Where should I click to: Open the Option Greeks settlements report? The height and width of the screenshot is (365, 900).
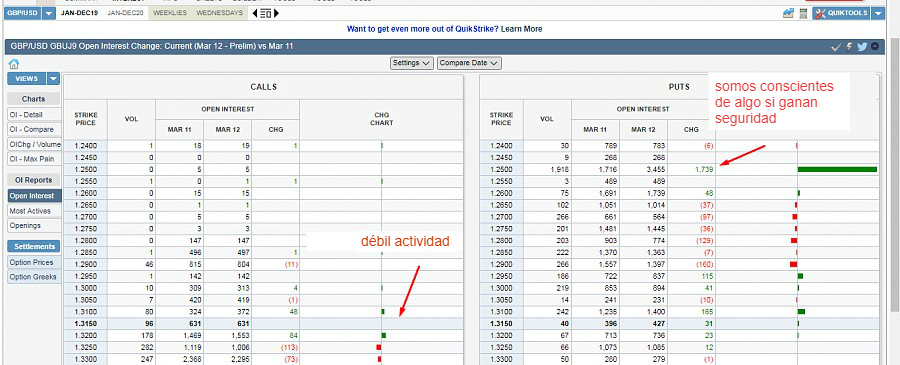(x=34, y=277)
